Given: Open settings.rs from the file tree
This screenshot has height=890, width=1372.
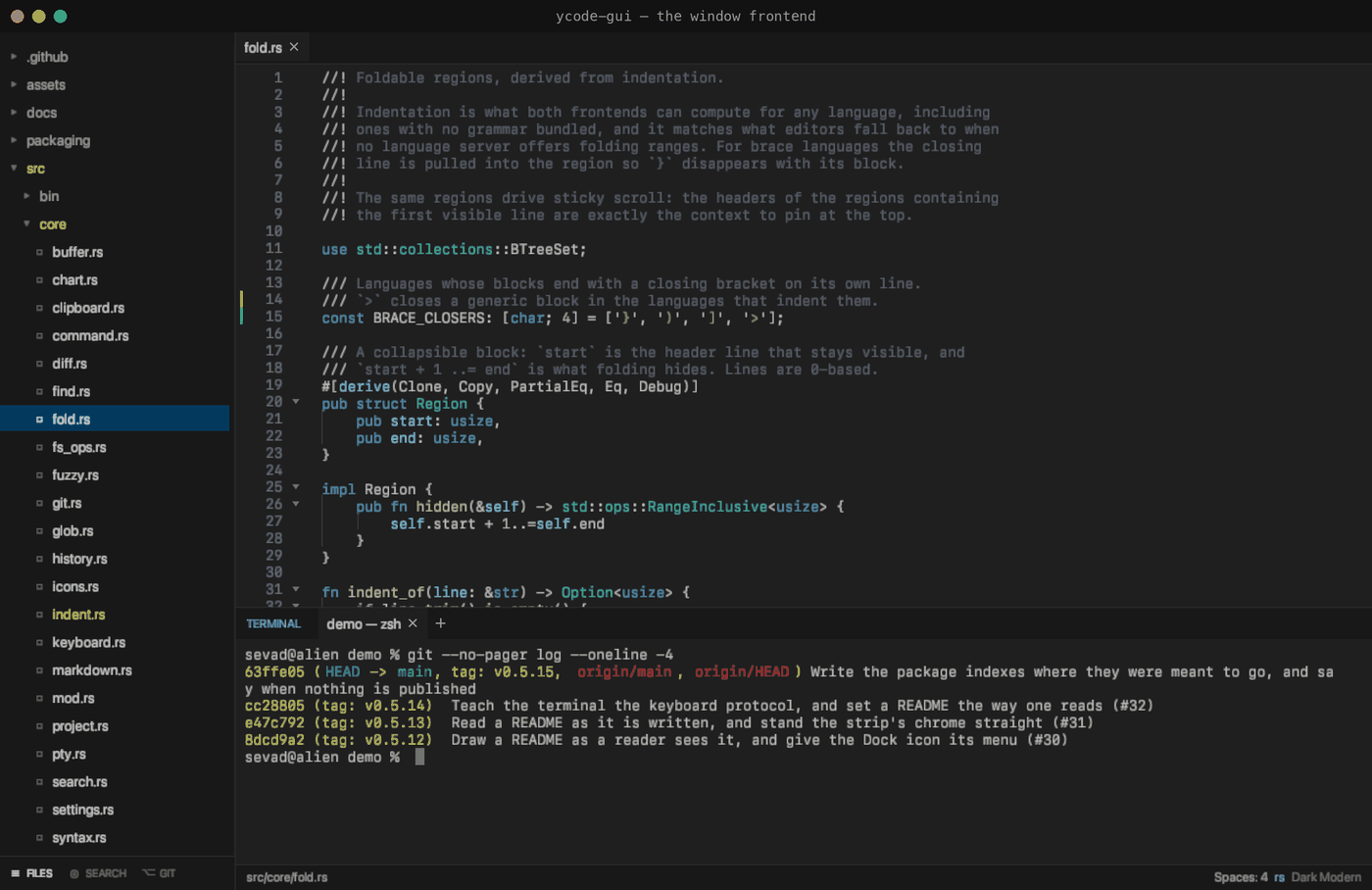Looking at the screenshot, I should 83,811.
